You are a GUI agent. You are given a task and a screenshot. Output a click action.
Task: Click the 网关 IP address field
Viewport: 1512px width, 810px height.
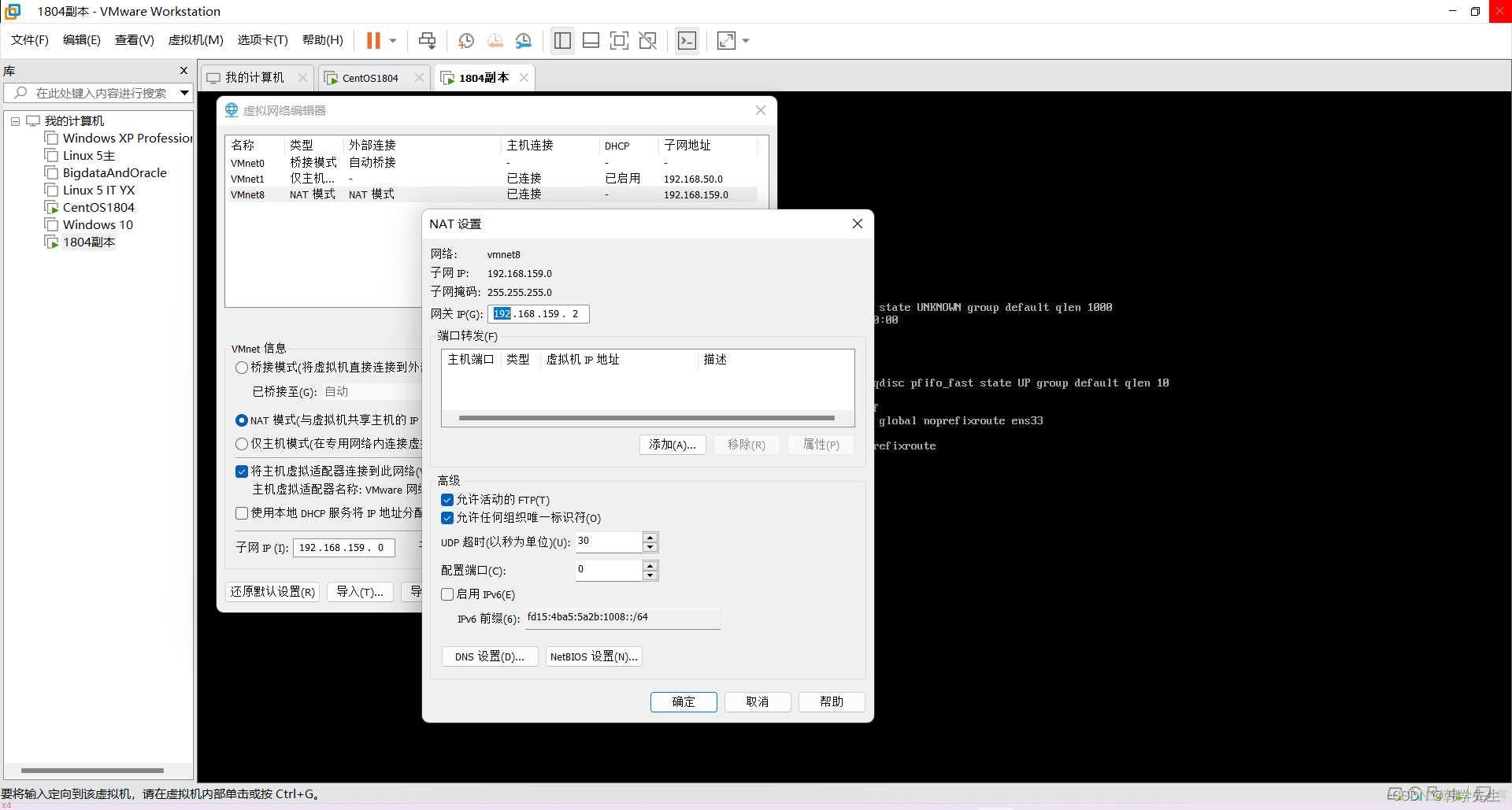(538, 314)
